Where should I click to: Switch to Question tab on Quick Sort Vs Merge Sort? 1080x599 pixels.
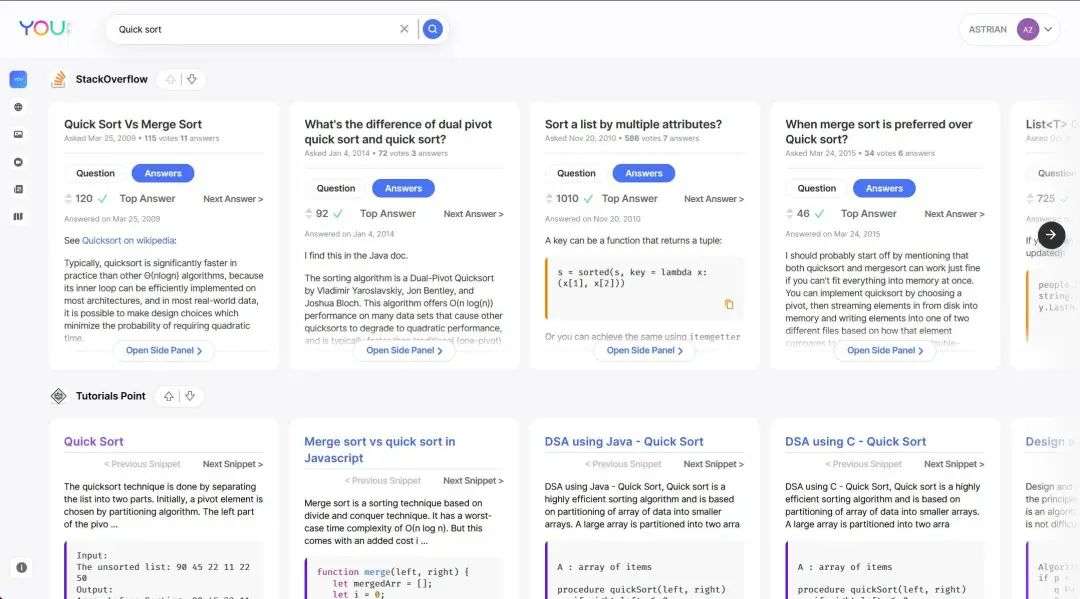point(96,174)
